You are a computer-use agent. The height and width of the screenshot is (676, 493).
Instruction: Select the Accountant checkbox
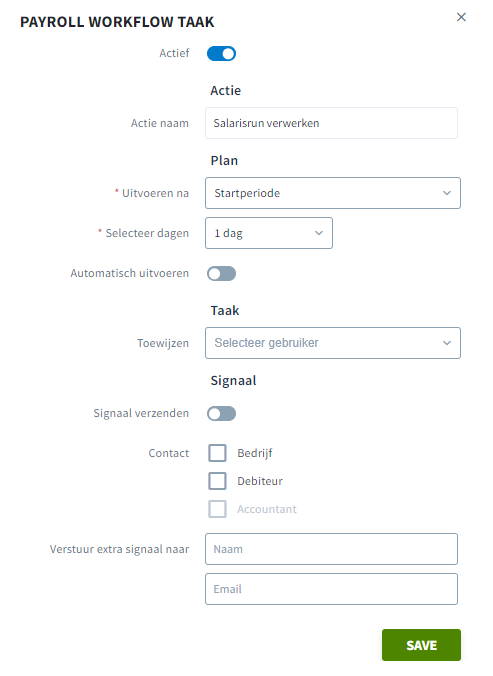(x=217, y=509)
